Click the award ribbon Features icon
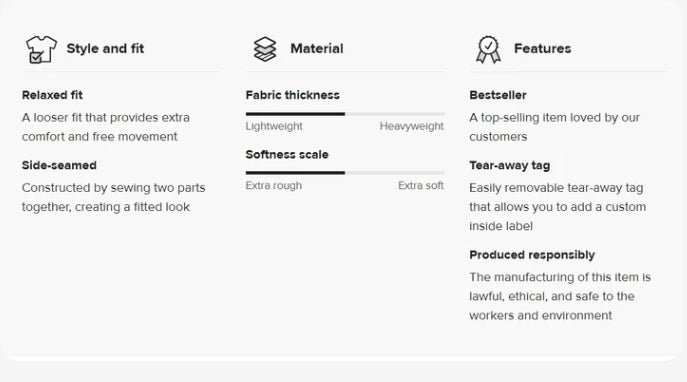Image resolution: width=687 pixels, height=382 pixels. click(x=489, y=50)
